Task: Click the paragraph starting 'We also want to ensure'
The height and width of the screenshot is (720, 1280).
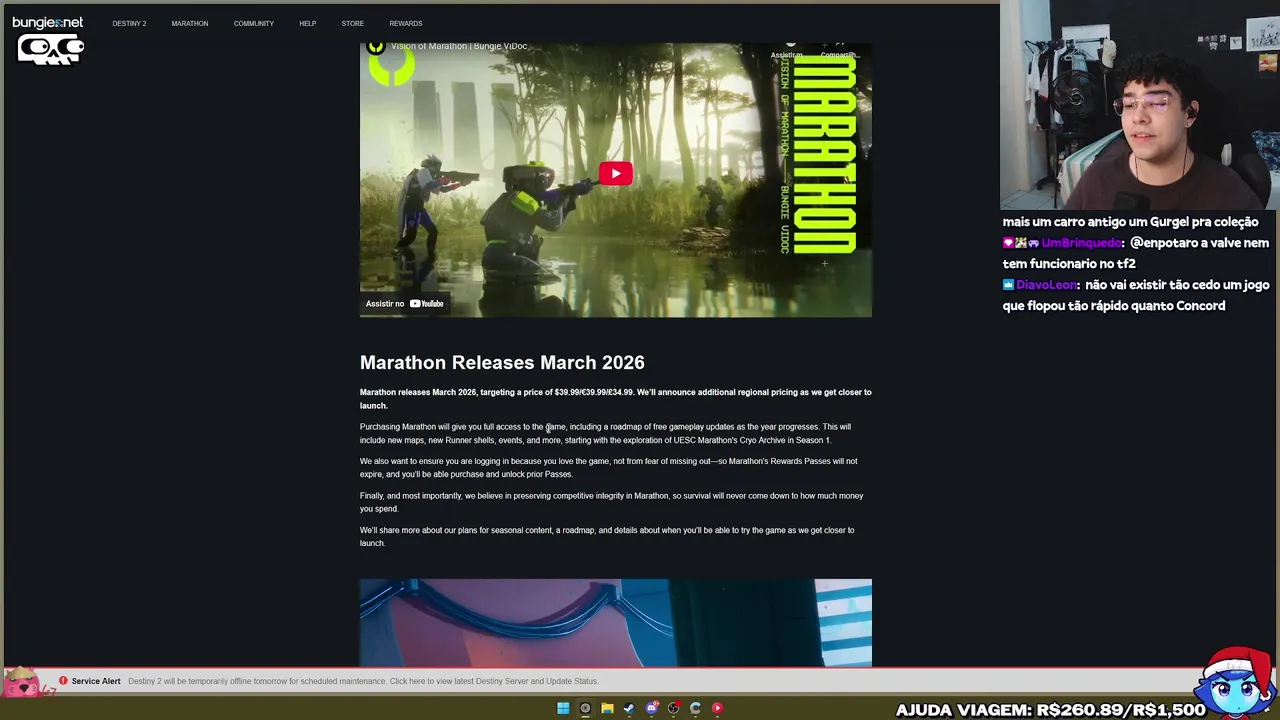Action: (x=609, y=468)
